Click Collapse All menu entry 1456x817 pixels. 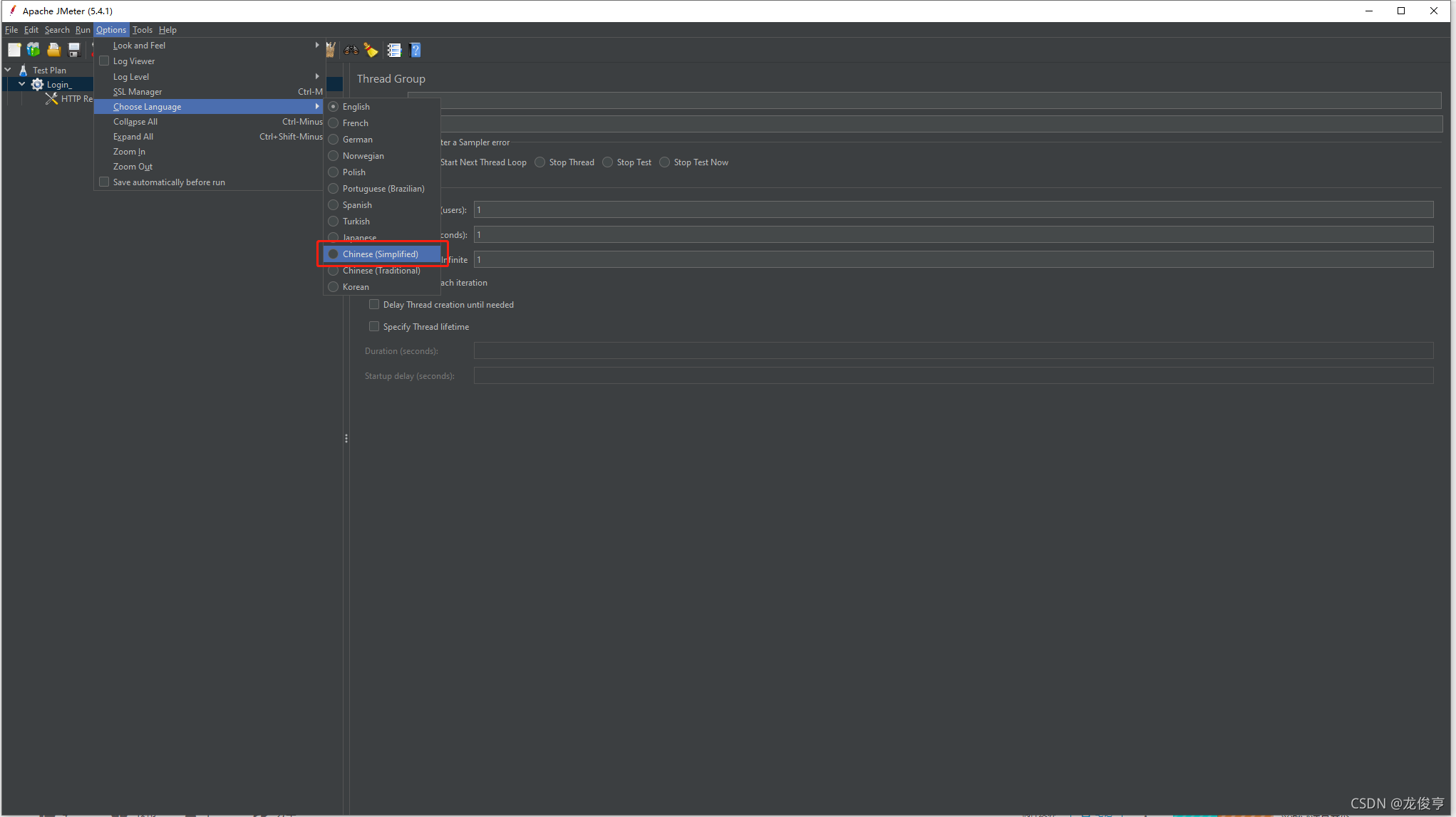[x=210, y=121]
